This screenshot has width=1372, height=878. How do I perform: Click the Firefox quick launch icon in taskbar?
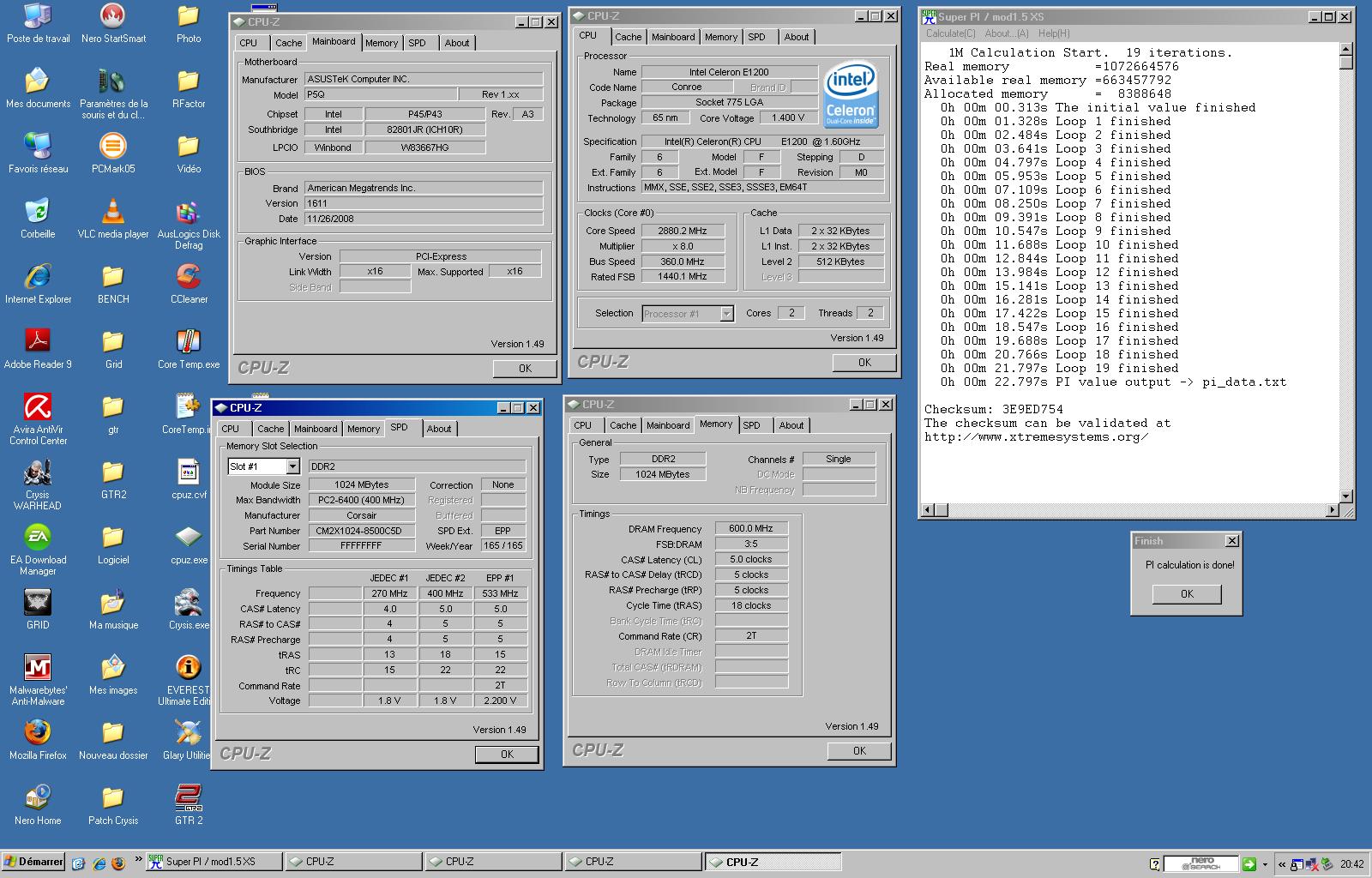(117, 863)
